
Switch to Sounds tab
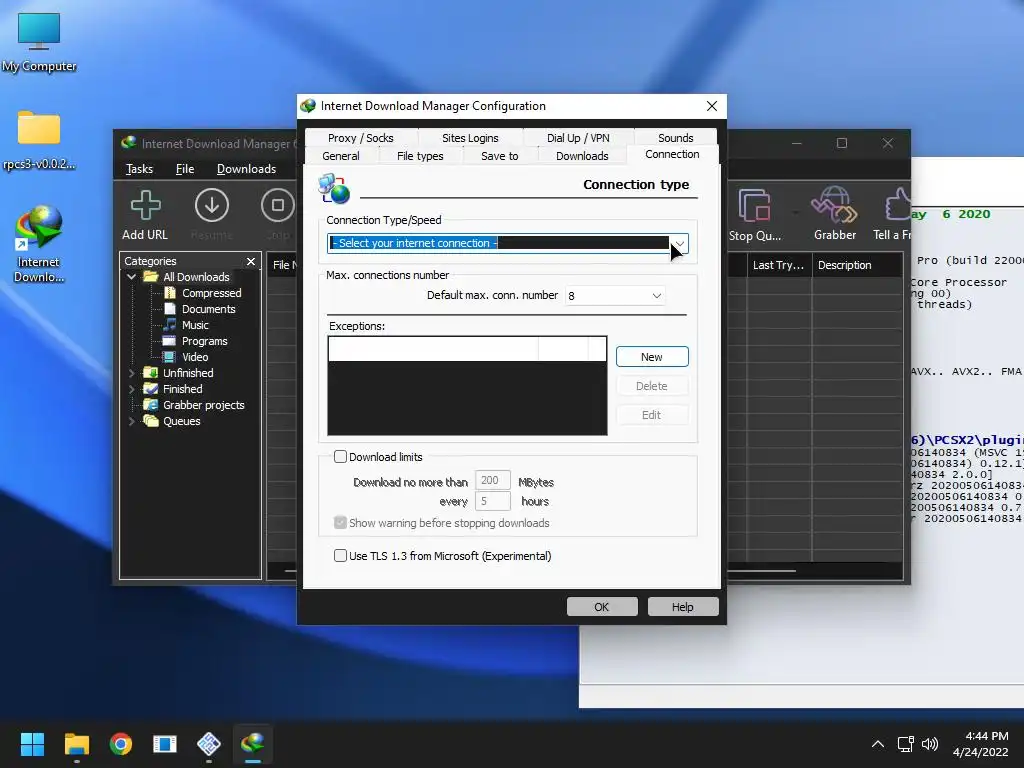point(675,138)
